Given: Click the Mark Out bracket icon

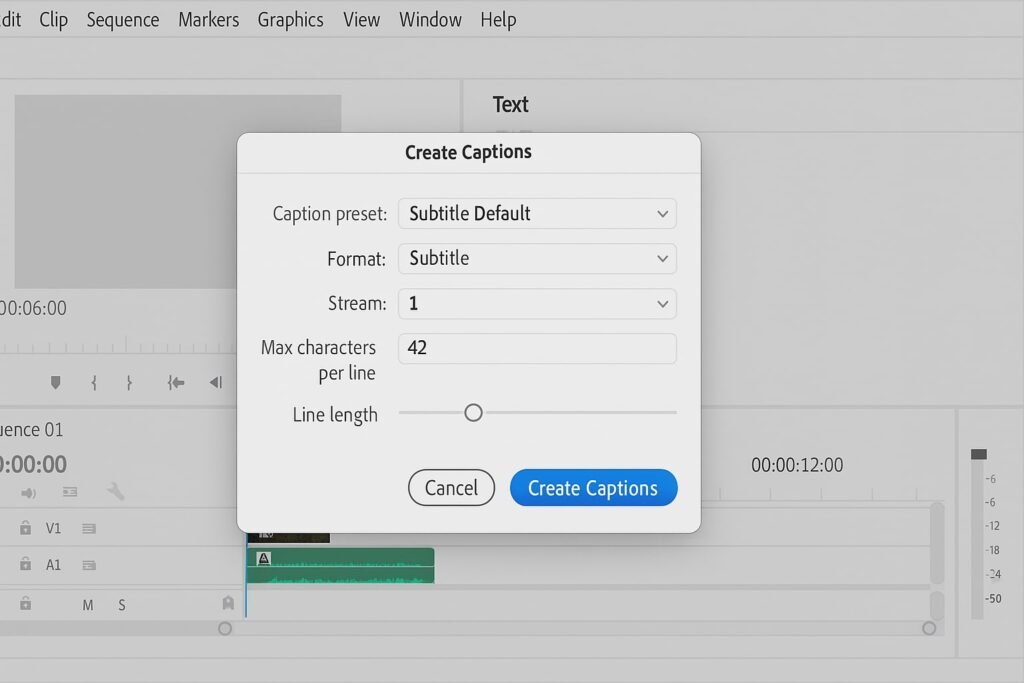Looking at the screenshot, I should tap(129, 382).
